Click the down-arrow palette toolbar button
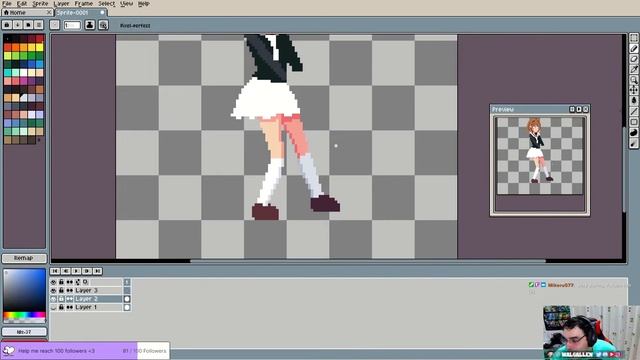The height and width of the screenshot is (360, 640). (18, 25)
